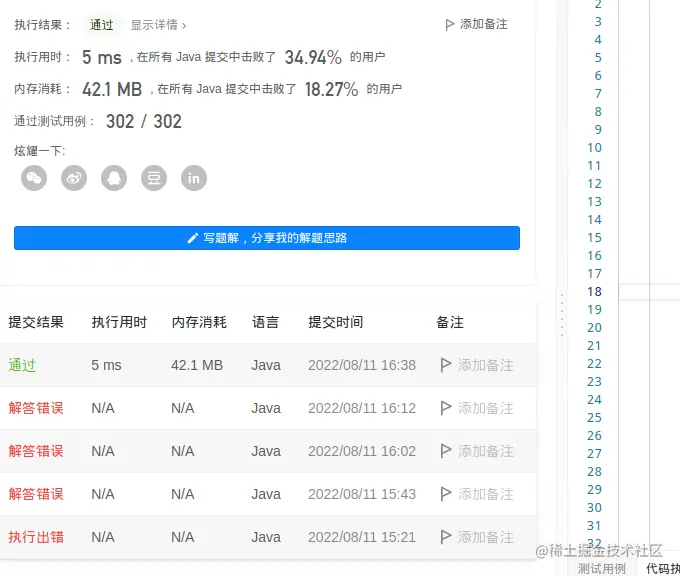Click timestamp 2022/08/11 16:38

pos(362,365)
